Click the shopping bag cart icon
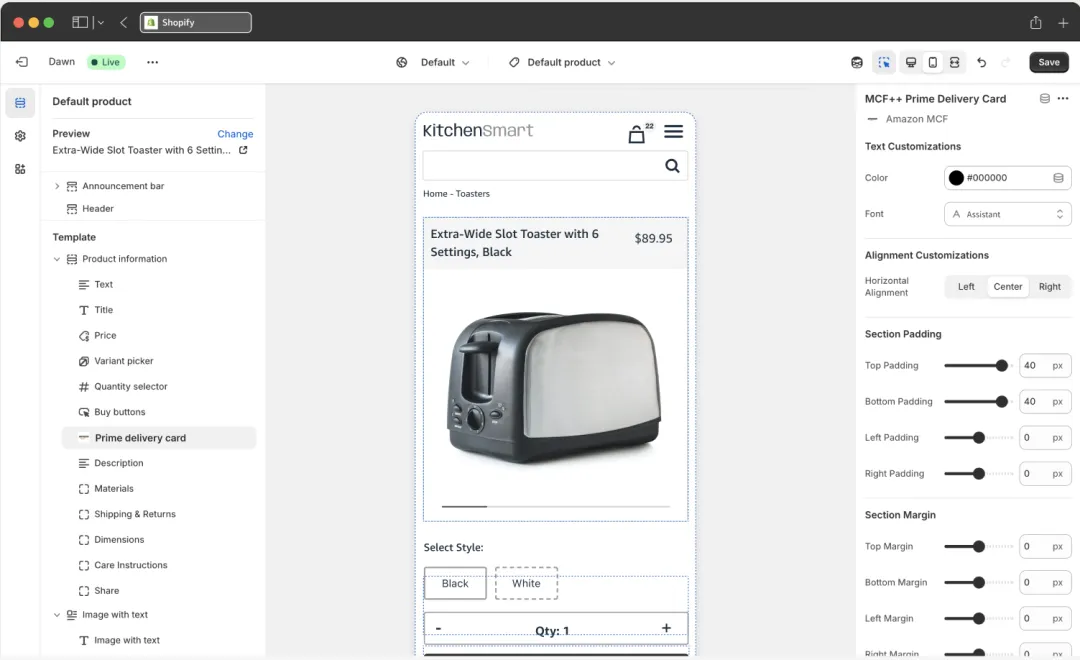 637,134
